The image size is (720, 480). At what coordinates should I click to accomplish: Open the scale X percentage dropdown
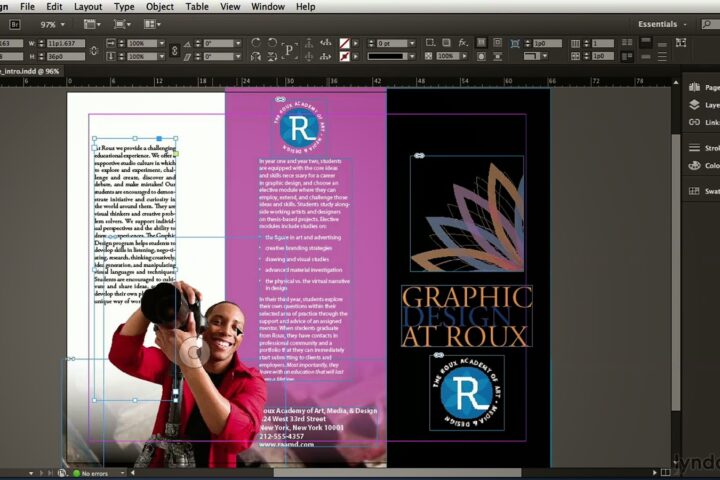click(x=162, y=43)
